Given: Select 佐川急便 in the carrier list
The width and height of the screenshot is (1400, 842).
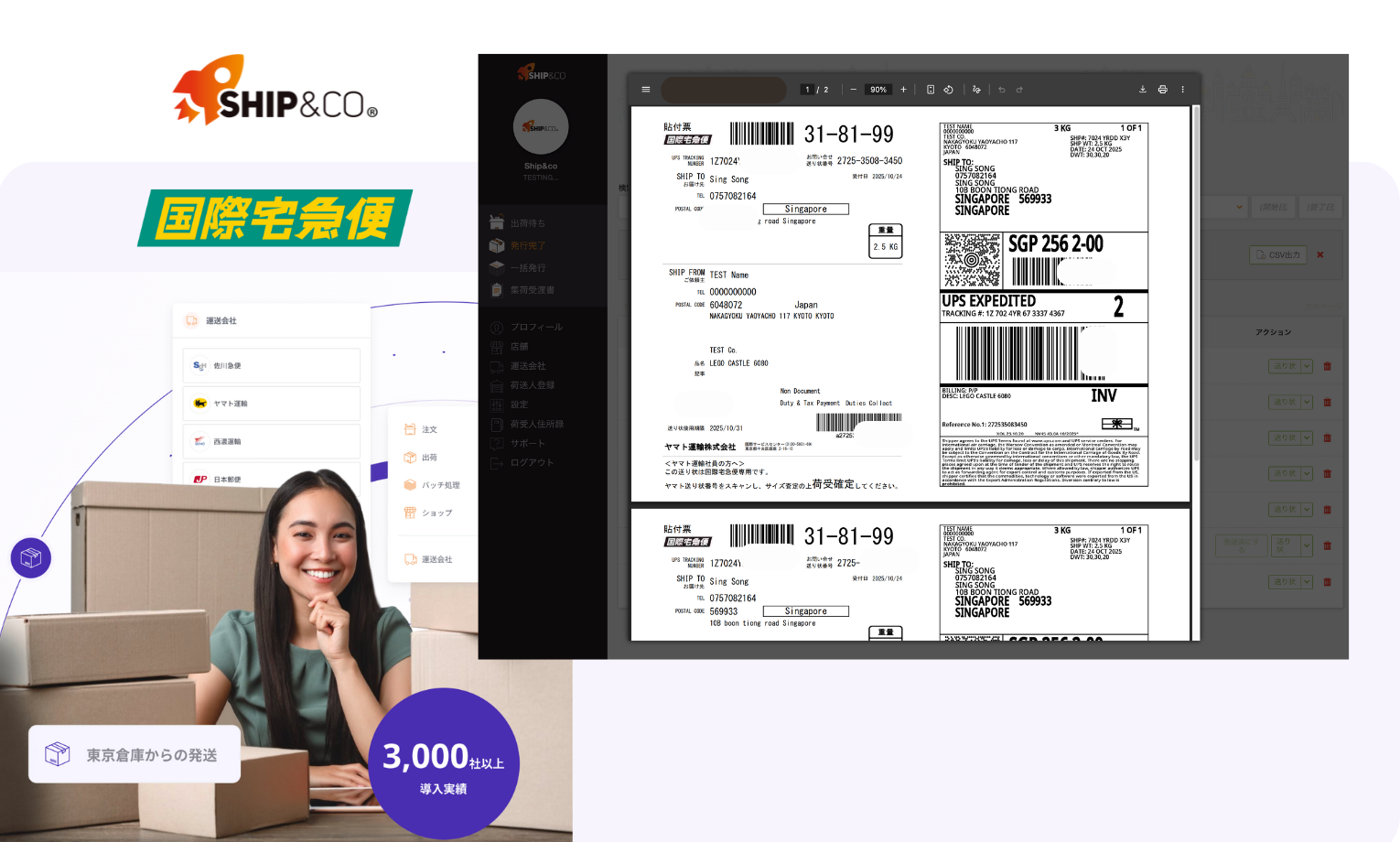Looking at the screenshot, I should [x=272, y=365].
